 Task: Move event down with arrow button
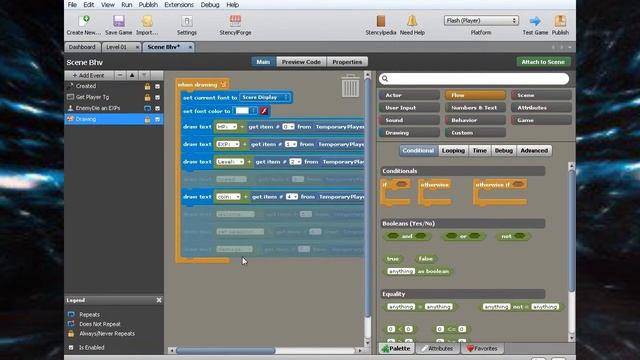tap(144, 75)
